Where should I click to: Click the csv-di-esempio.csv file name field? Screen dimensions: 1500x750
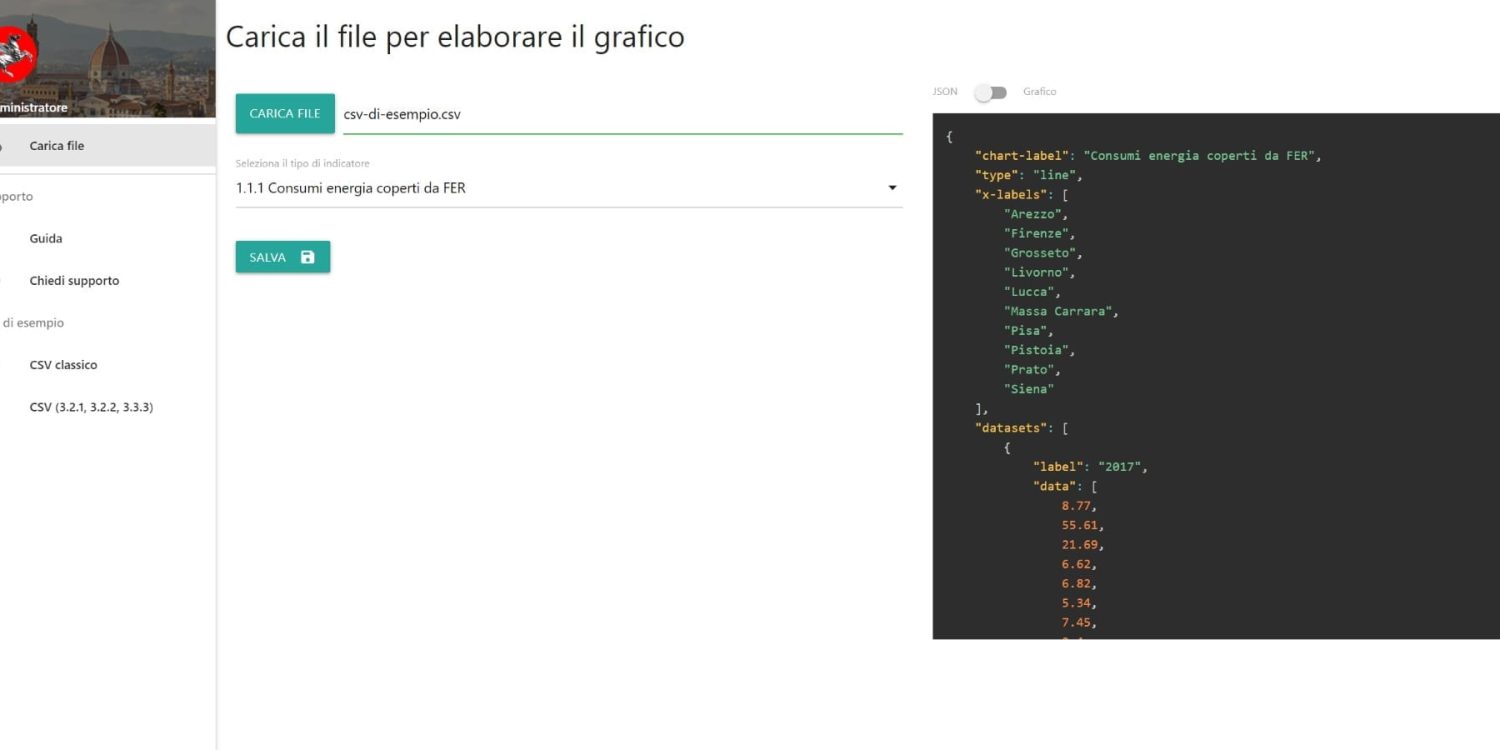coord(620,114)
